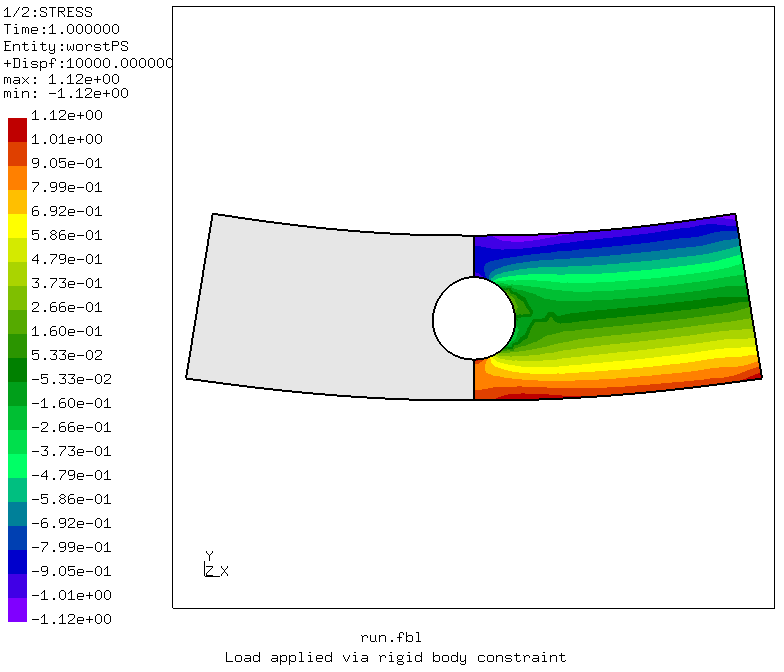Screen dimensions: 784x672
Task: Click the bright yellow legend band
Action: click(x=18, y=226)
